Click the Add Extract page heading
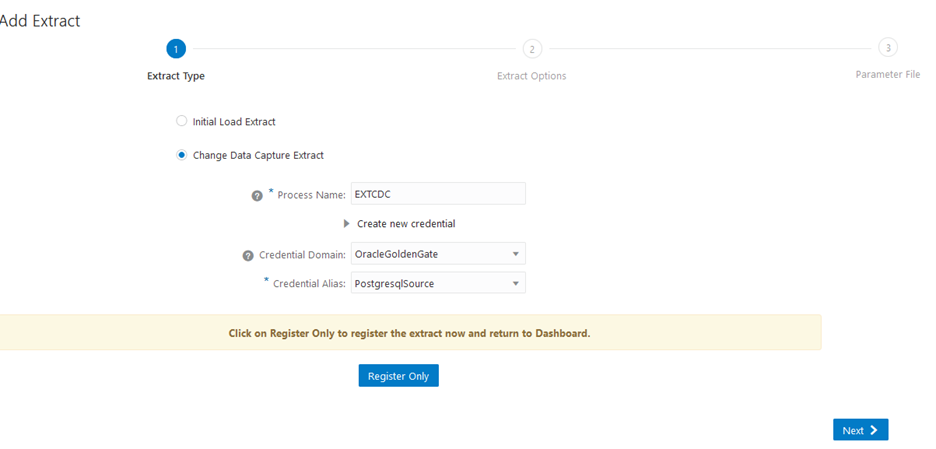 click(40, 20)
